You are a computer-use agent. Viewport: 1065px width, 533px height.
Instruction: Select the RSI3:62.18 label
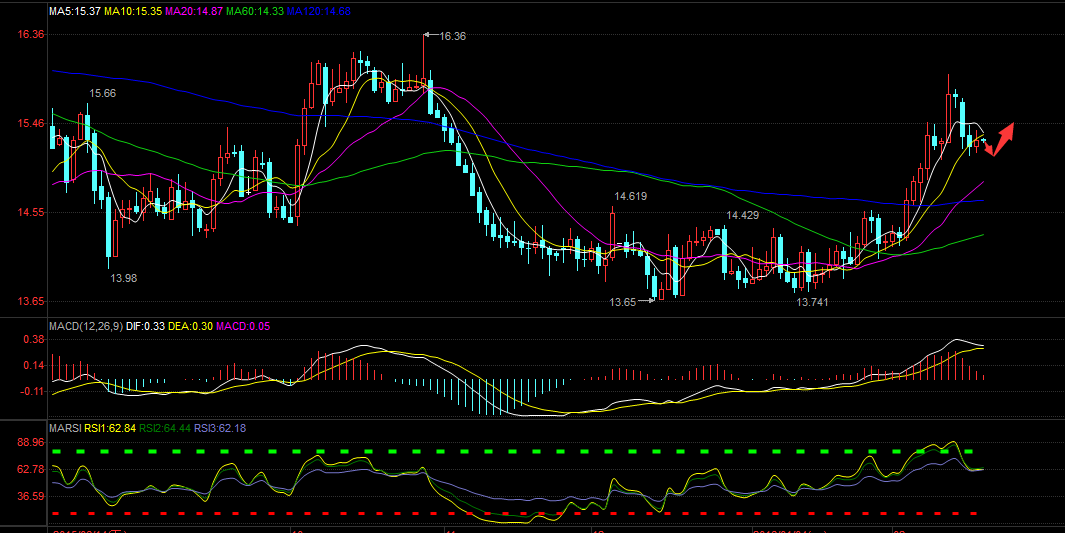(220, 429)
